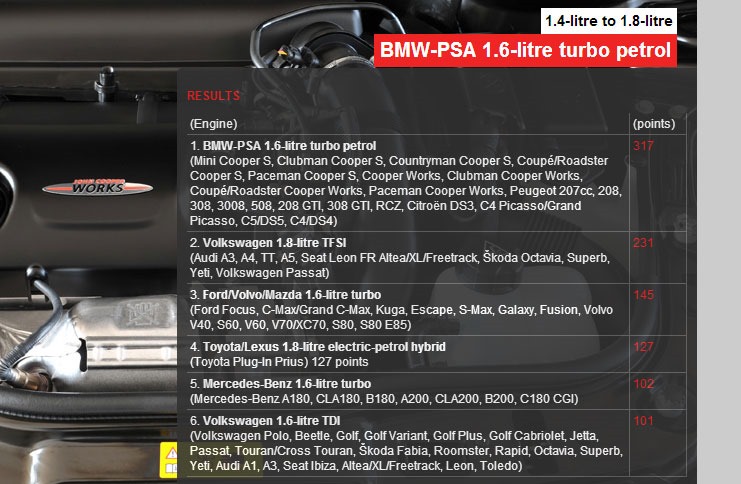This screenshot has width=741, height=484.
Task: Select the '6. Volkswagen 1.6-litre TDI' row title
Action: (x=265, y=421)
